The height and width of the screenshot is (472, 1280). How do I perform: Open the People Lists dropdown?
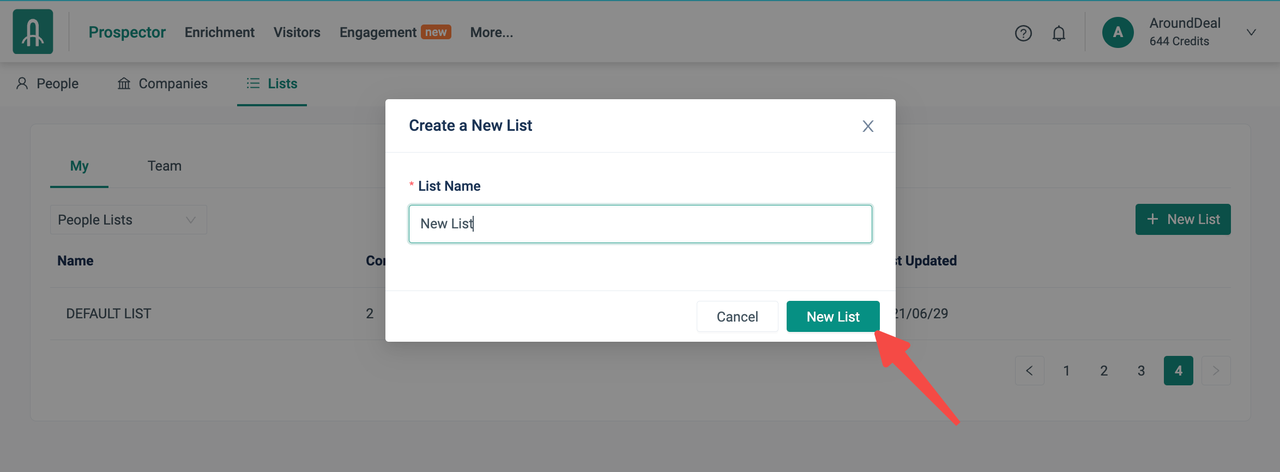[x=128, y=220]
